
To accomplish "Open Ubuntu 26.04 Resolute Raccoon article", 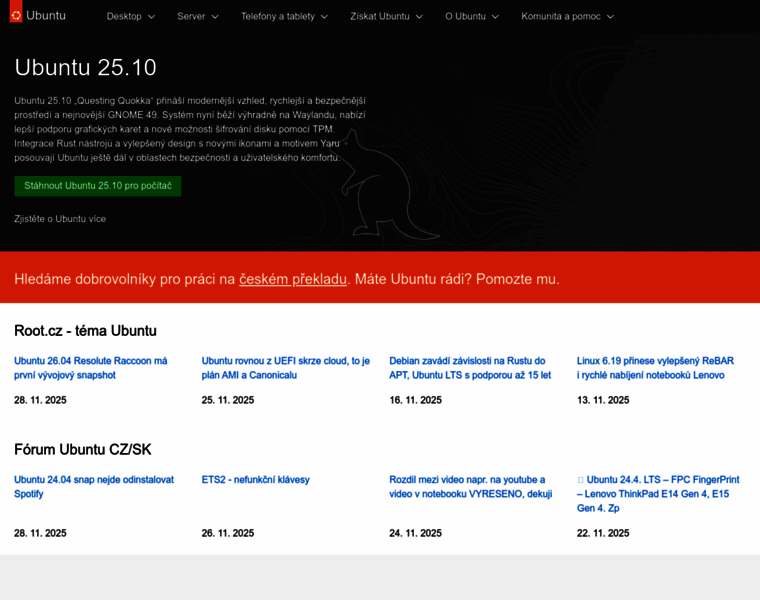I will pos(91,368).
